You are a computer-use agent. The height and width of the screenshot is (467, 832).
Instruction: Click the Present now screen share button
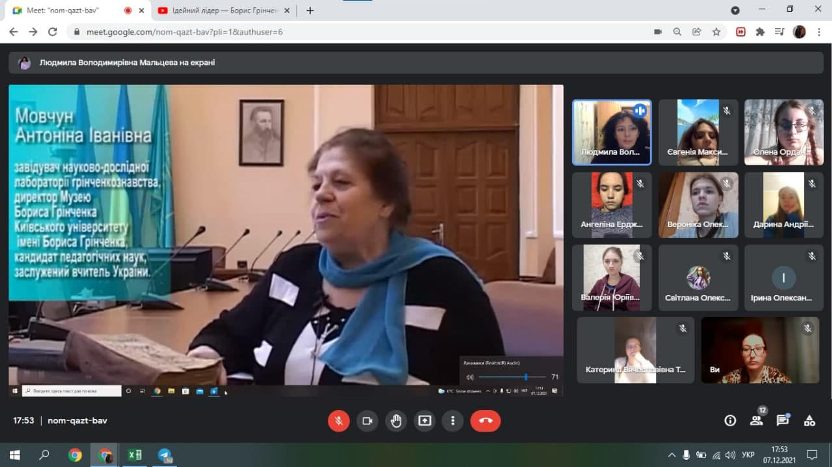[424, 421]
